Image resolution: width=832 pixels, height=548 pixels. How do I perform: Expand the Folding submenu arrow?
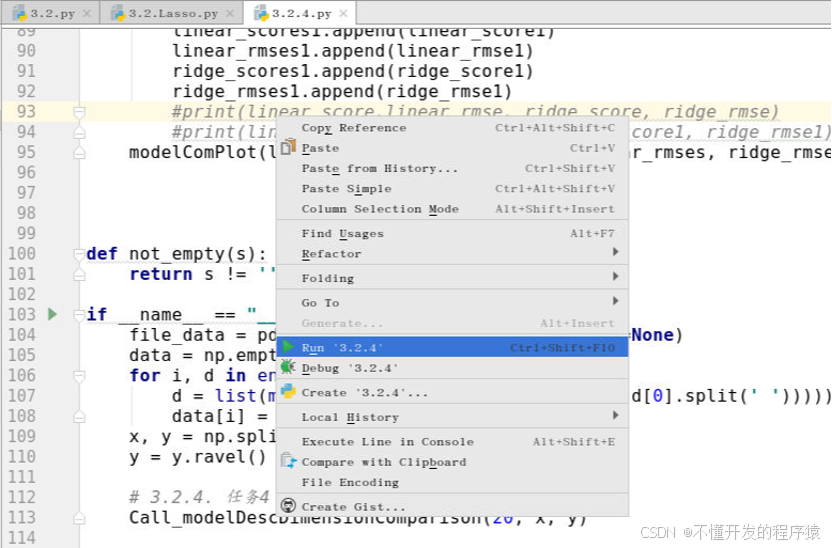pos(616,276)
